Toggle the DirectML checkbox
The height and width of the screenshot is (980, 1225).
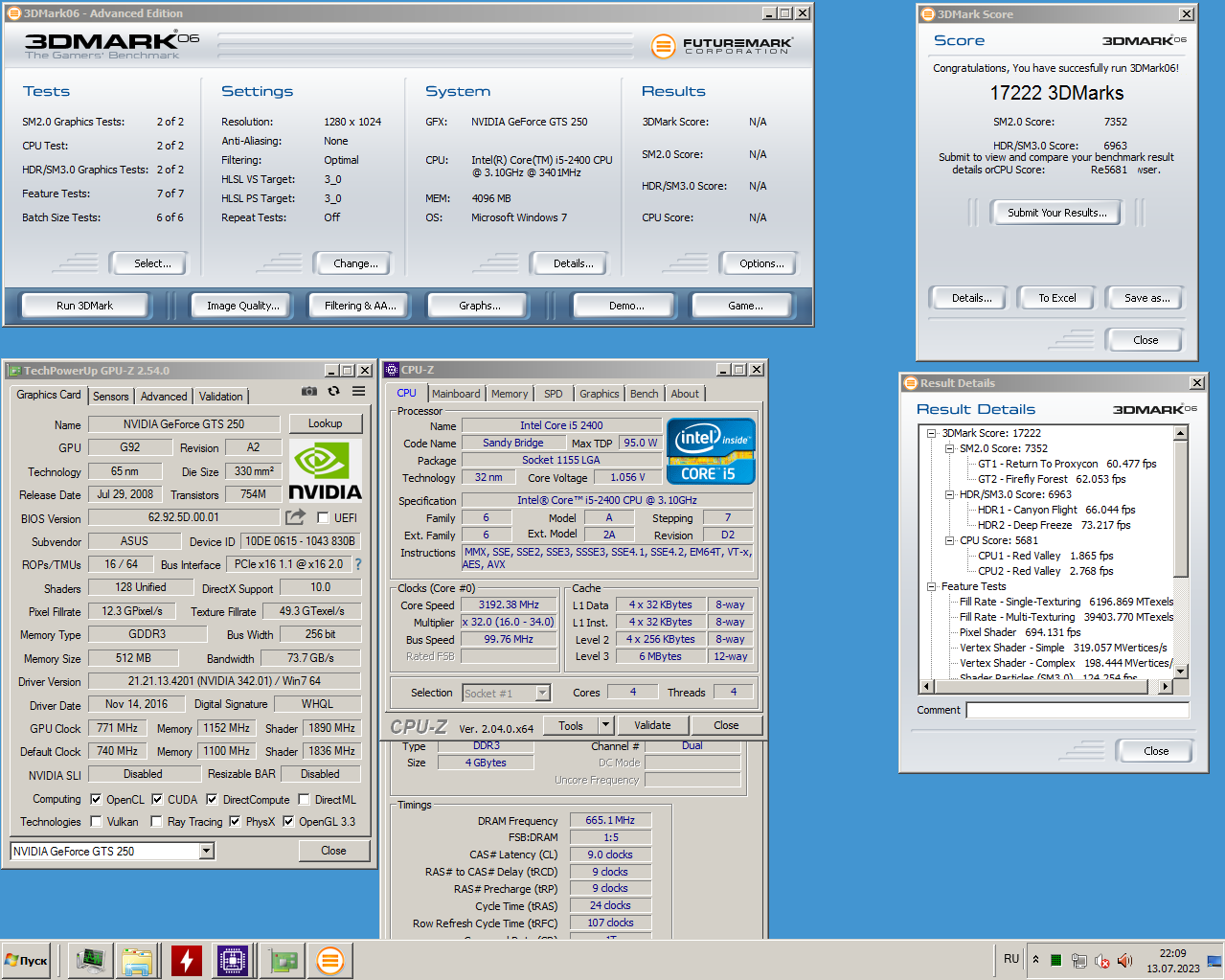point(304,799)
